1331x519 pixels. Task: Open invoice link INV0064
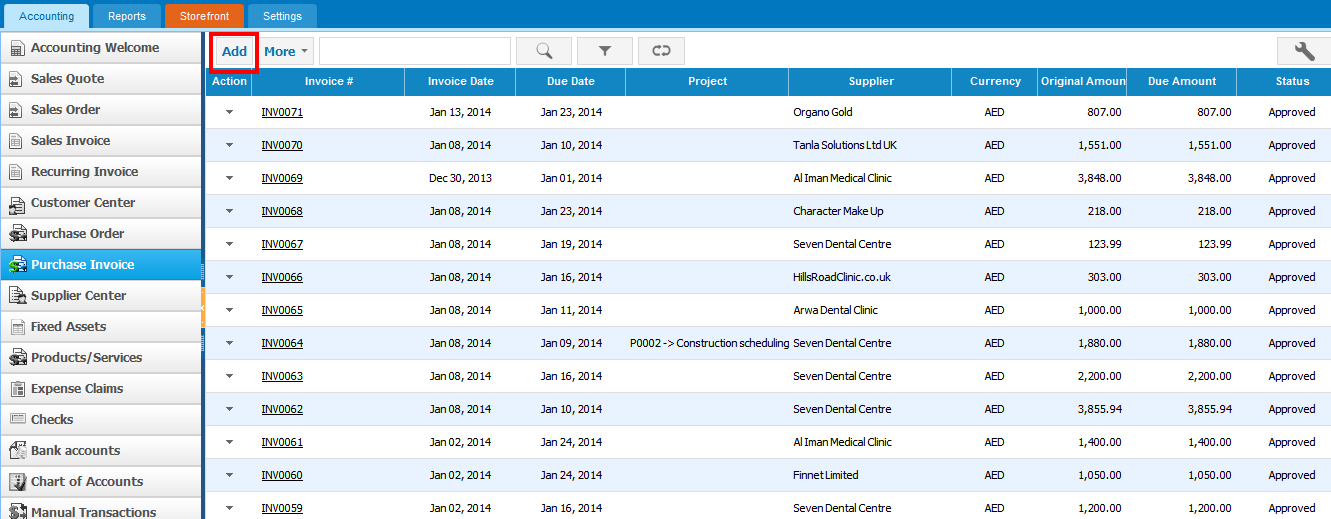282,343
